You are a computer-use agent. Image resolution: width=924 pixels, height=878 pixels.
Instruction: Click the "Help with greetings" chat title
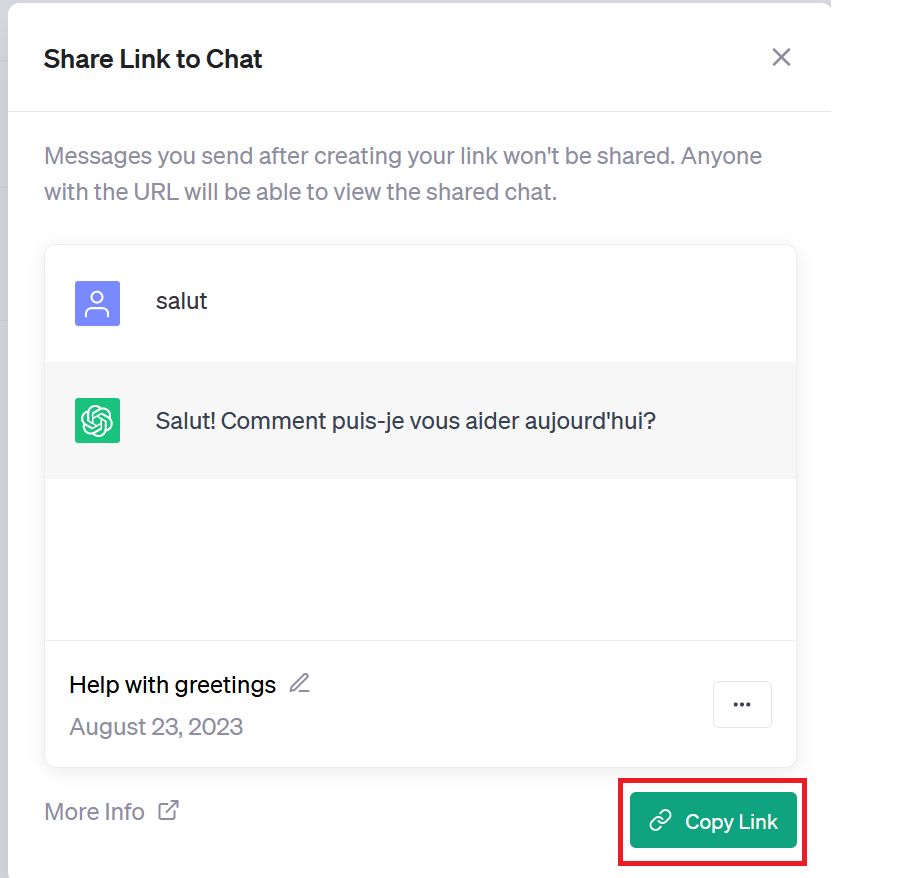[x=172, y=685]
